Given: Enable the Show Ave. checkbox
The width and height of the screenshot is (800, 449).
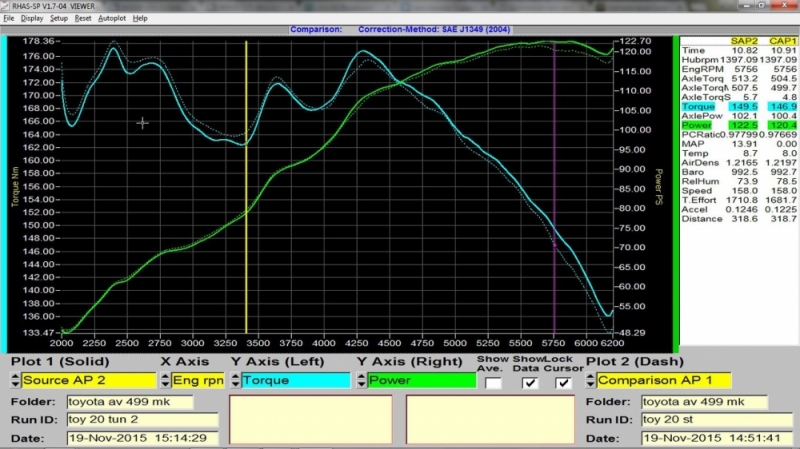Looking at the screenshot, I should 492,382.
